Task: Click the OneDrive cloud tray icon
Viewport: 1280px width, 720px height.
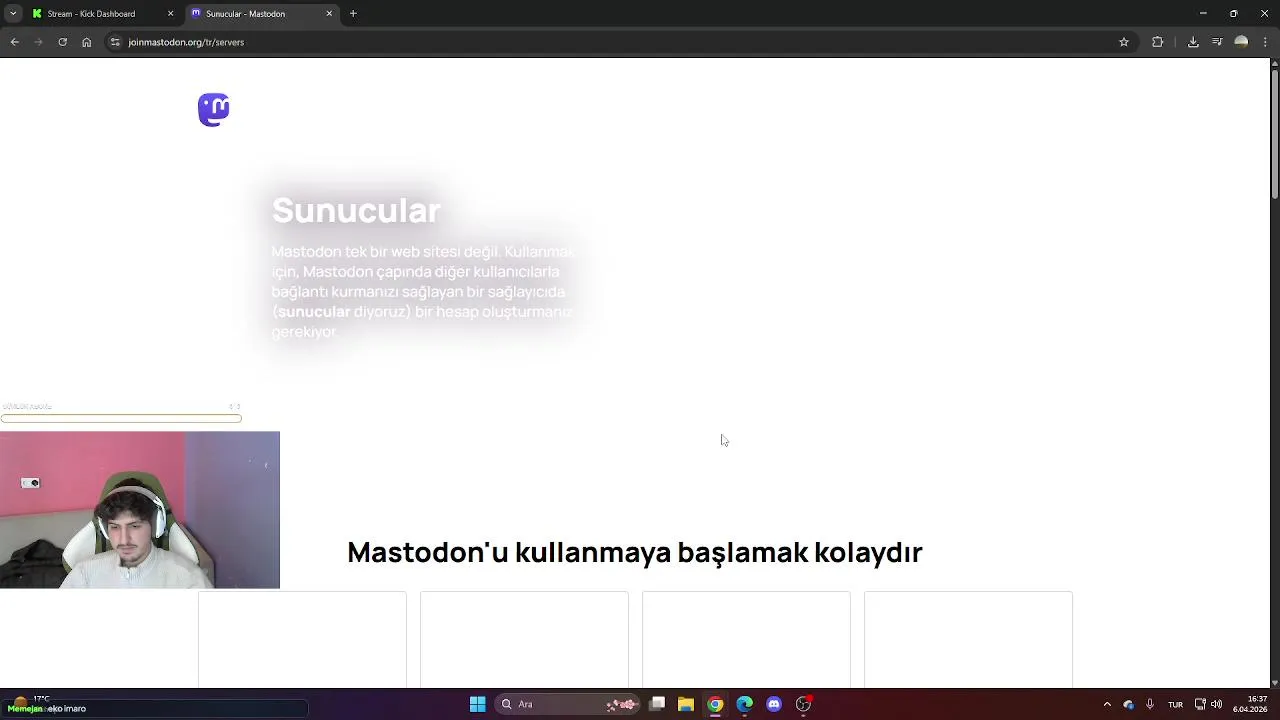Action: [1129, 704]
